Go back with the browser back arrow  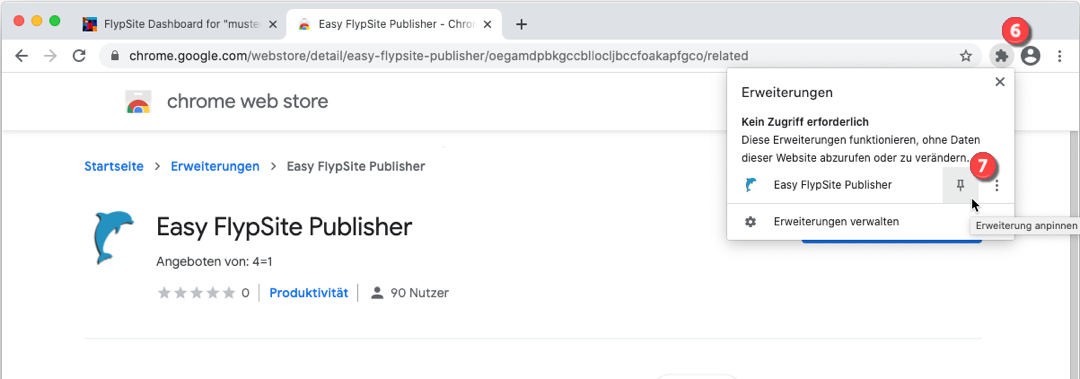click(x=21, y=56)
